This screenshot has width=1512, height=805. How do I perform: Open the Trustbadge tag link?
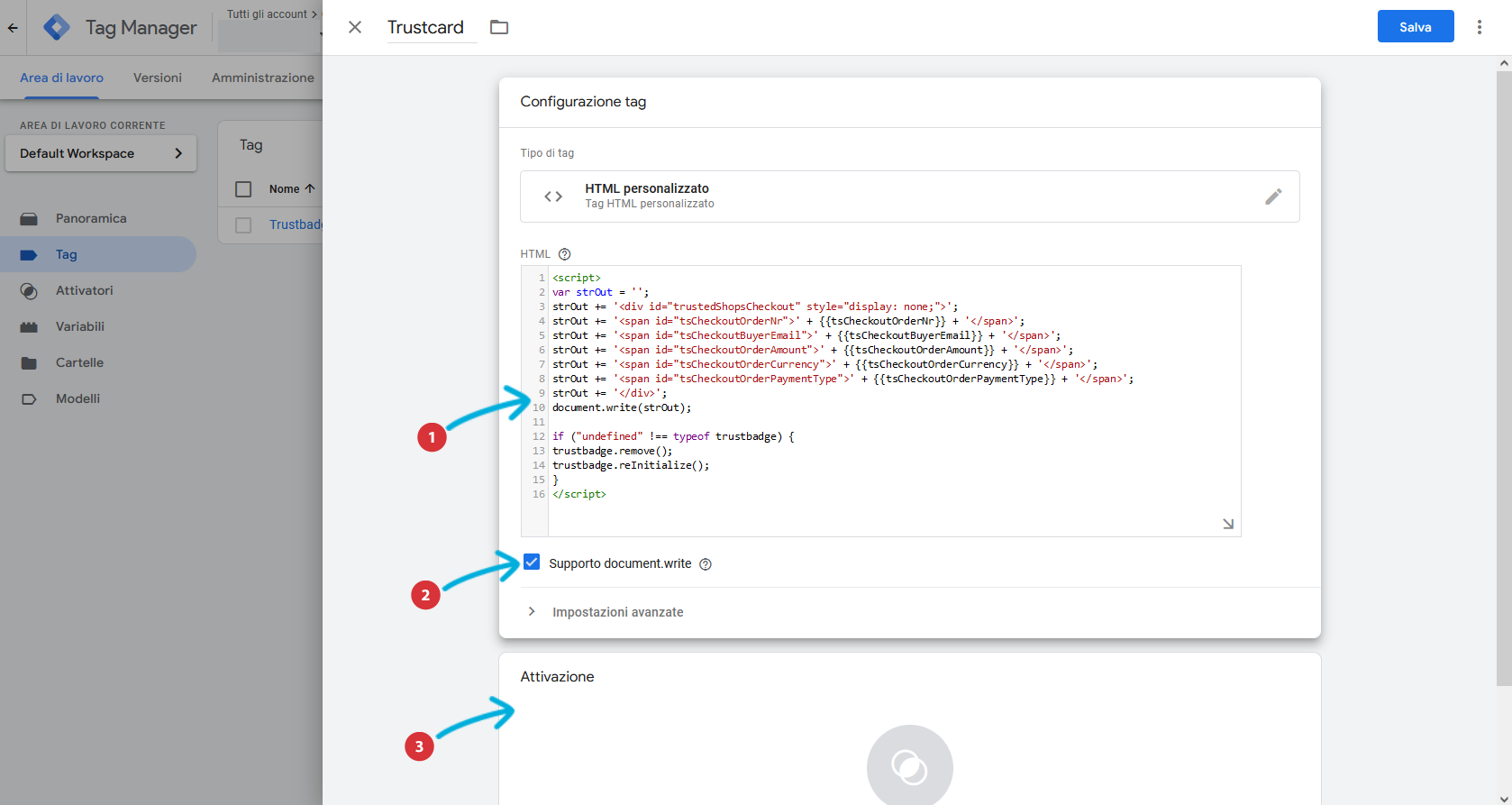296,224
